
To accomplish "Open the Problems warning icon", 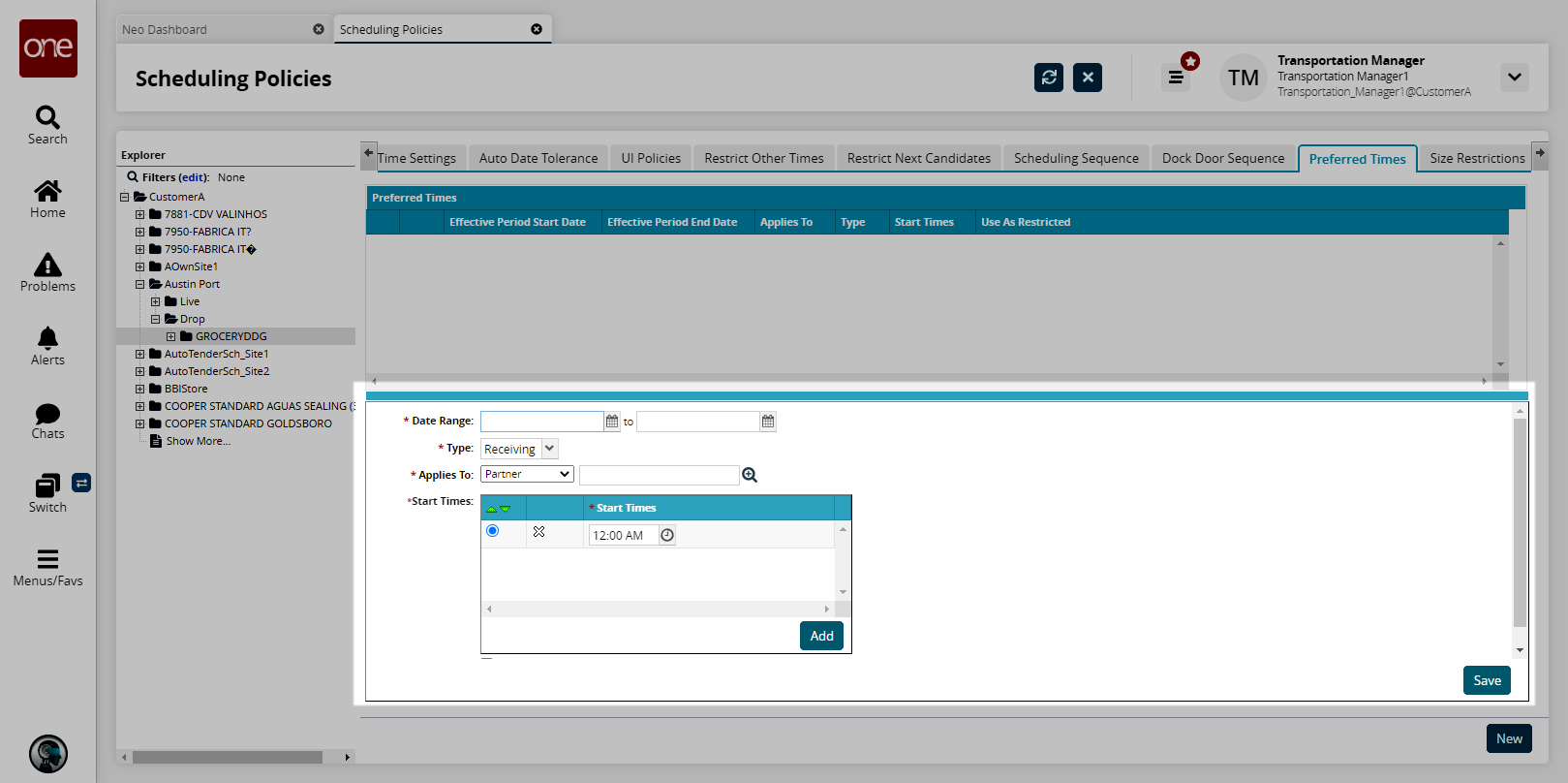I will point(47,272).
